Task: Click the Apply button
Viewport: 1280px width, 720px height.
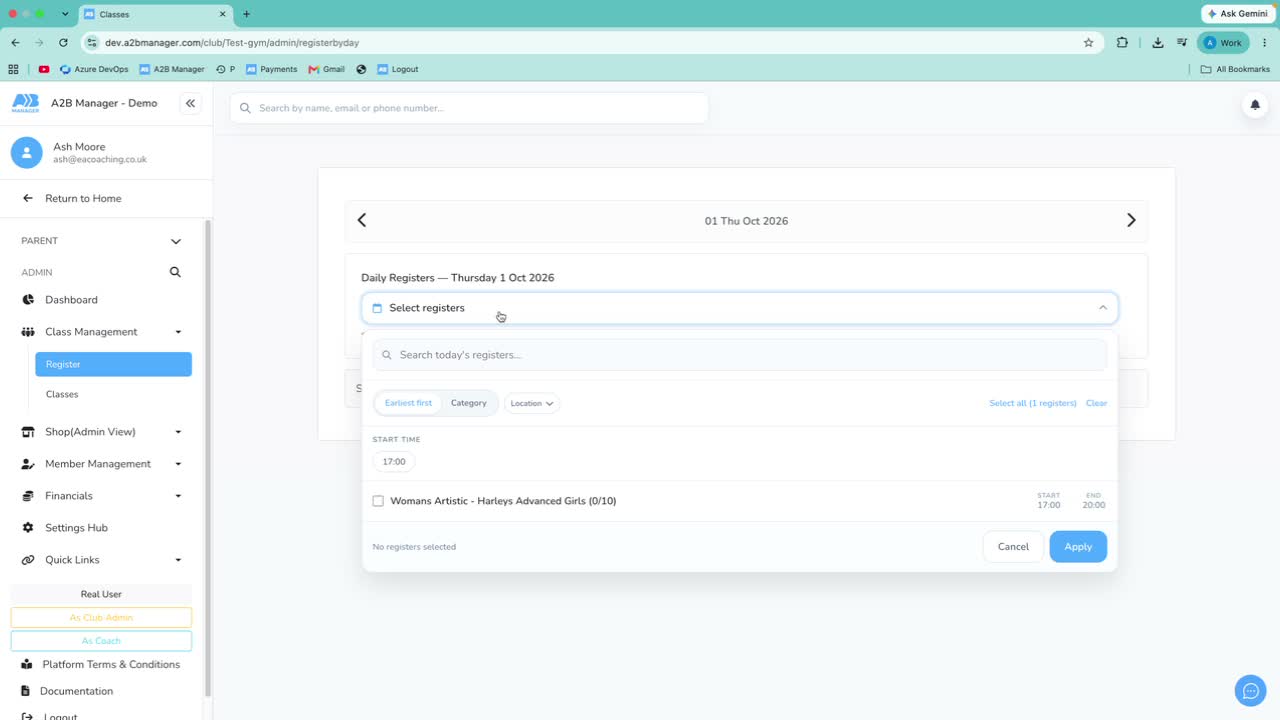Action: pos(1078,547)
